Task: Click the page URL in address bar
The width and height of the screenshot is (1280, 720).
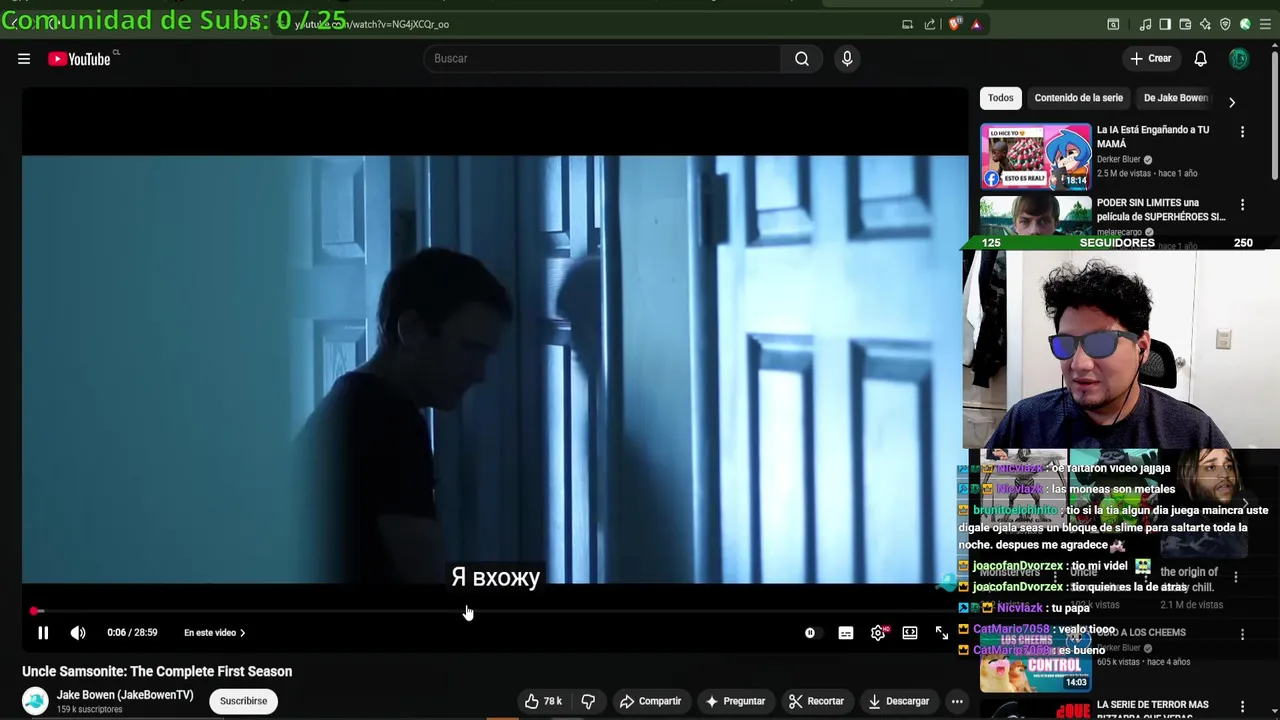Action: coord(372,24)
